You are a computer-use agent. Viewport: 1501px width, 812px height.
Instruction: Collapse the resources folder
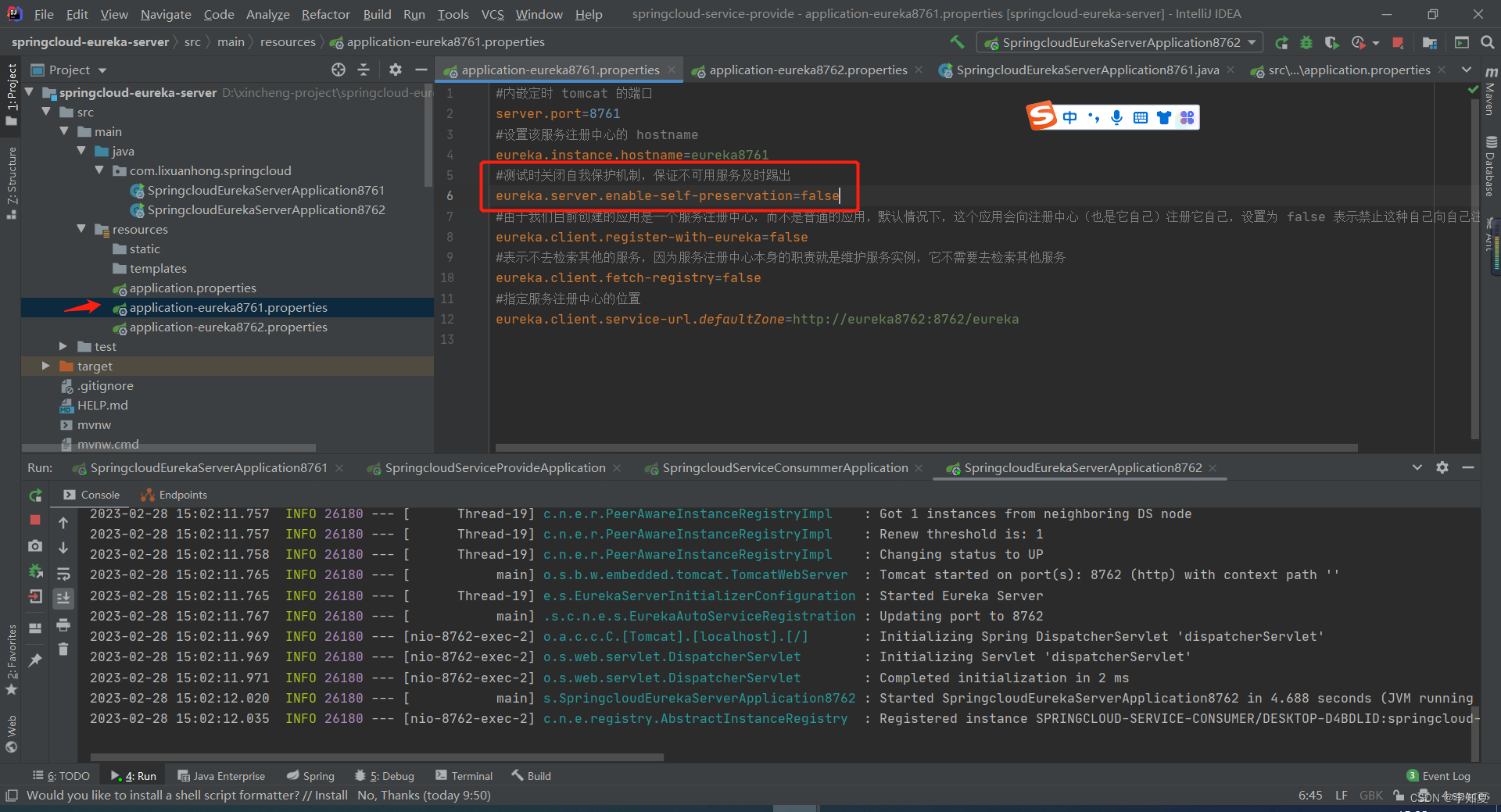81,229
